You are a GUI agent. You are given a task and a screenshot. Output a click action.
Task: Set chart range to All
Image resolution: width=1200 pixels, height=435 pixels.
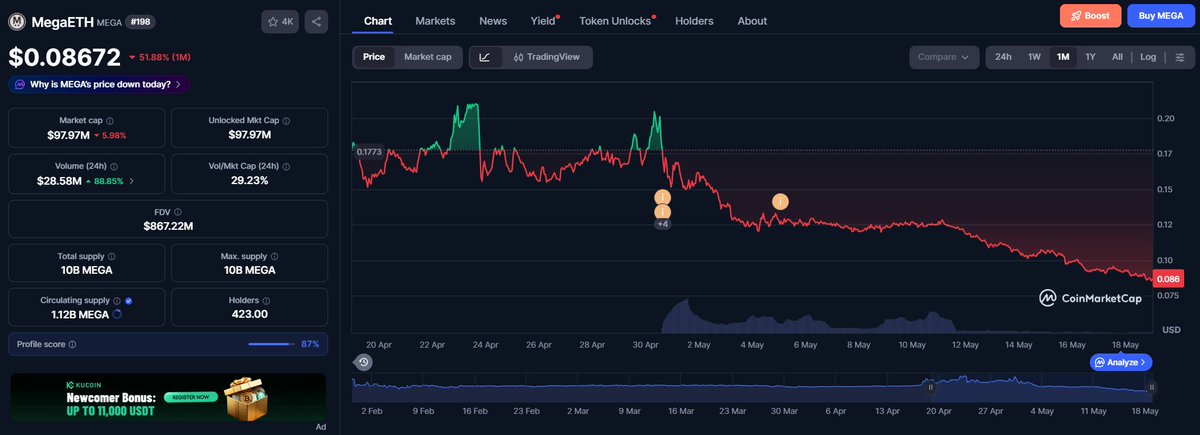pyautogui.click(x=1117, y=57)
